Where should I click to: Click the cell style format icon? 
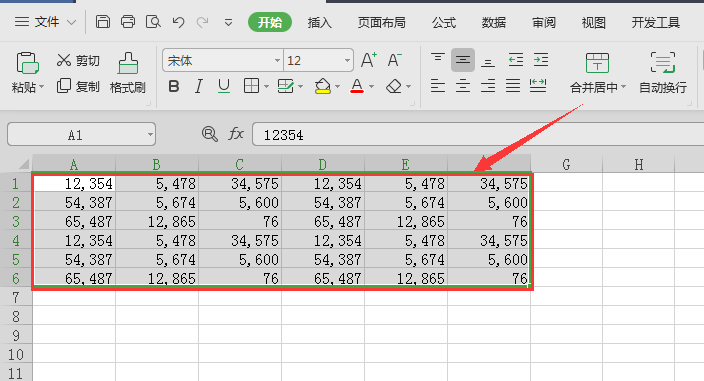[x=286, y=86]
